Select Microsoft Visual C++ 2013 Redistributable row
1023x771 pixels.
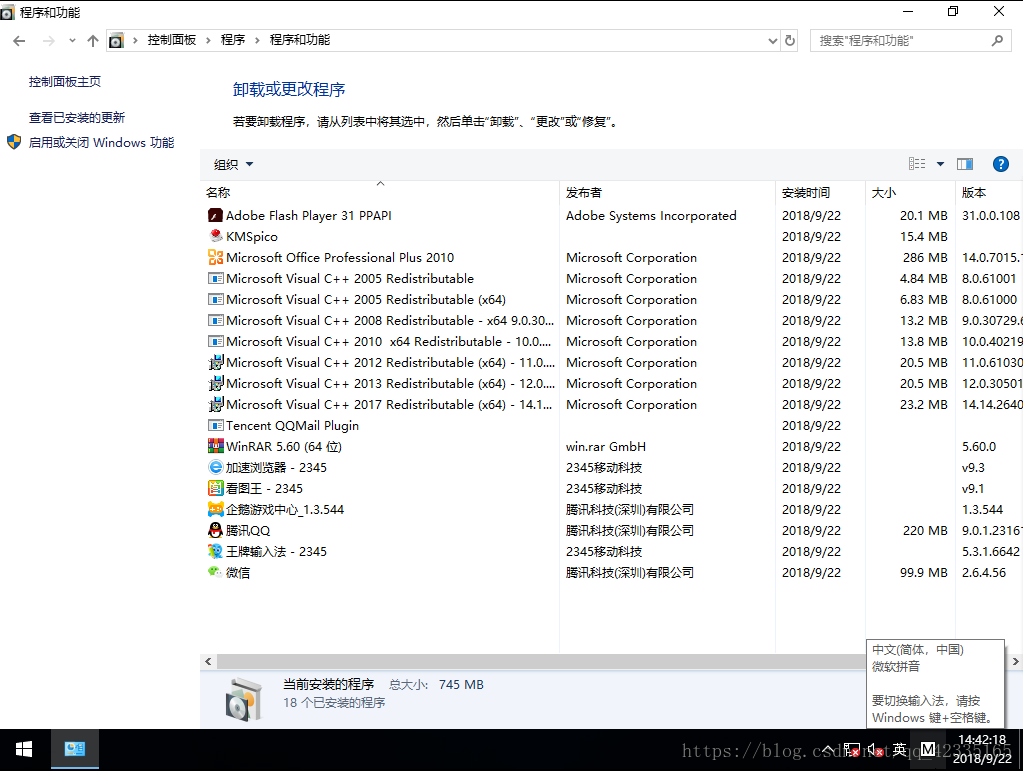pyautogui.click(x=611, y=384)
